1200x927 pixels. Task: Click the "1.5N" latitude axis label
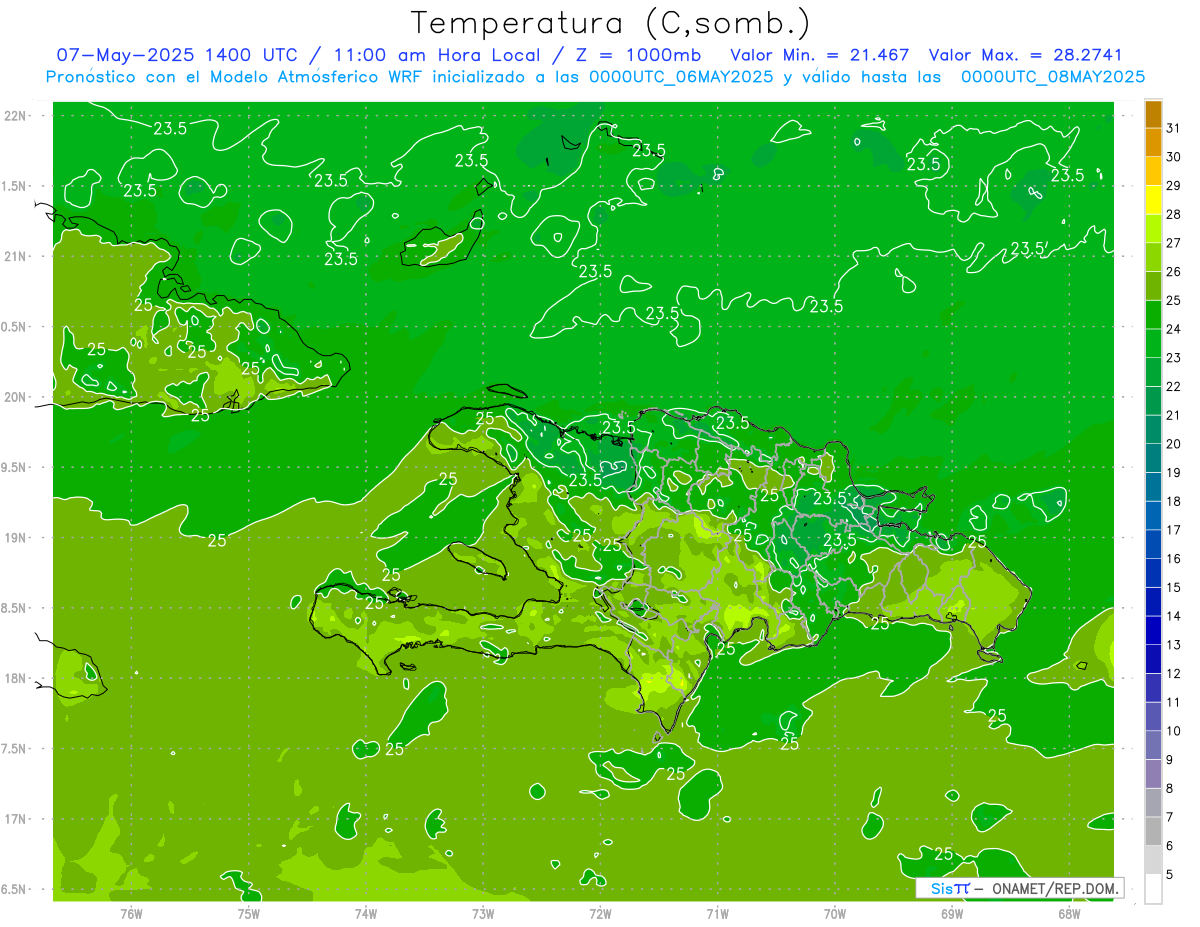pyautogui.click(x=16, y=186)
